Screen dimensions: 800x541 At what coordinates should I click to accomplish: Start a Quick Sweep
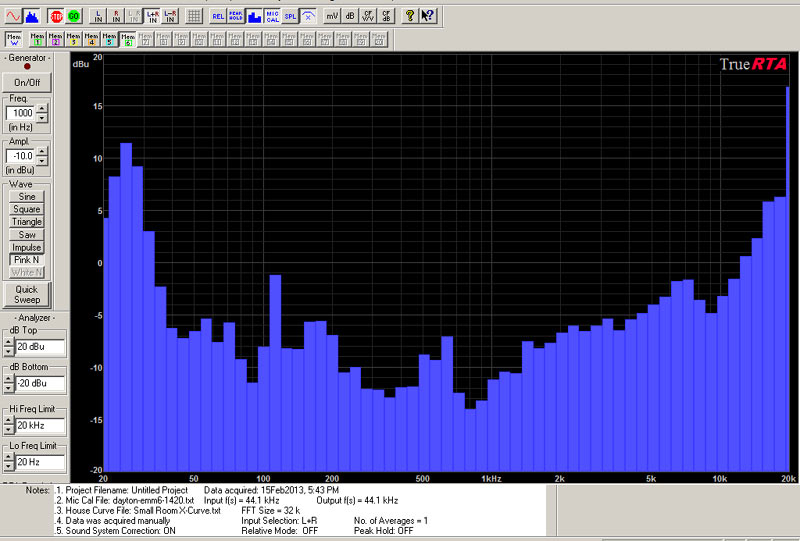click(27, 294)
